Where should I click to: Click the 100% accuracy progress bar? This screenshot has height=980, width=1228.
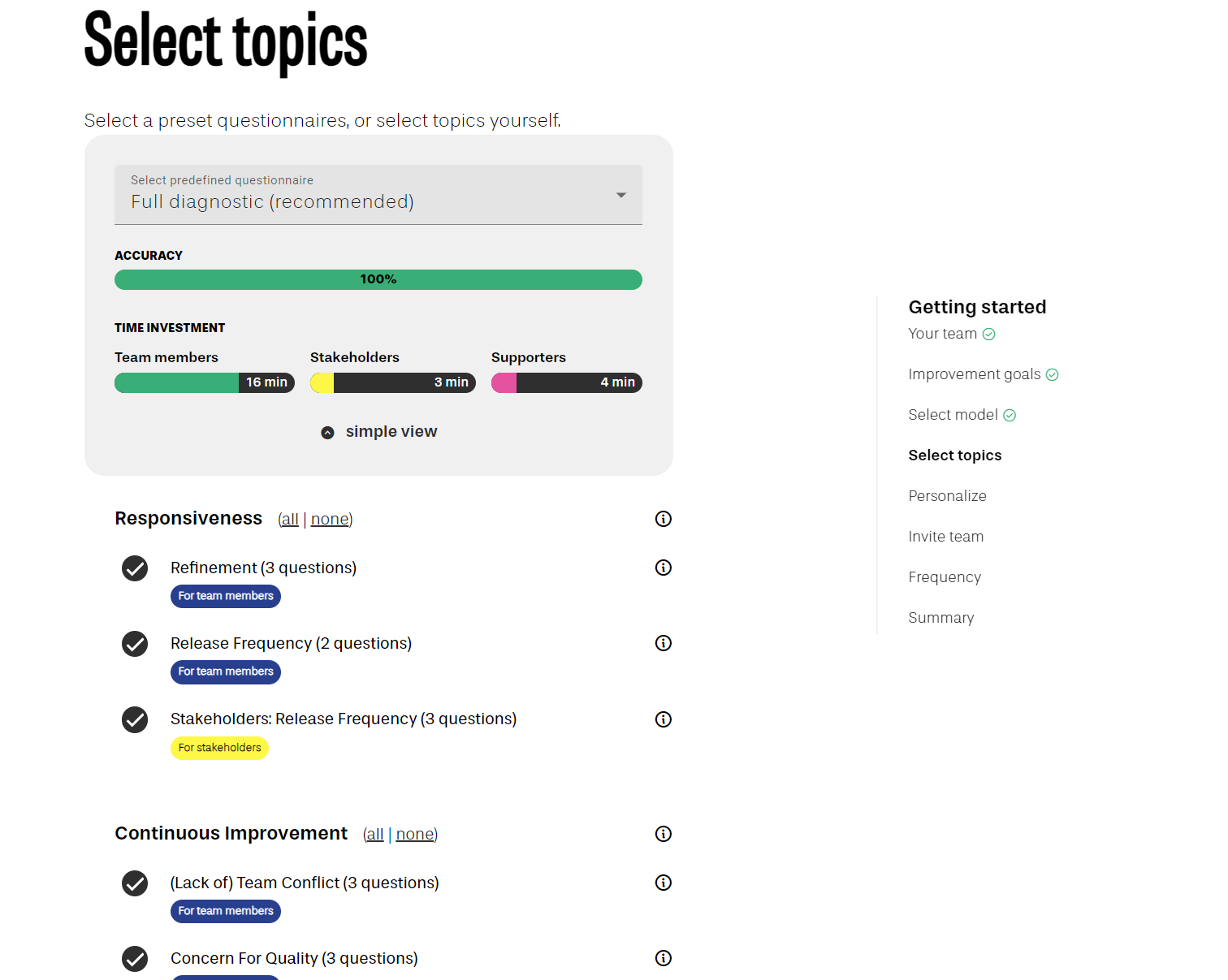(378, 279)
